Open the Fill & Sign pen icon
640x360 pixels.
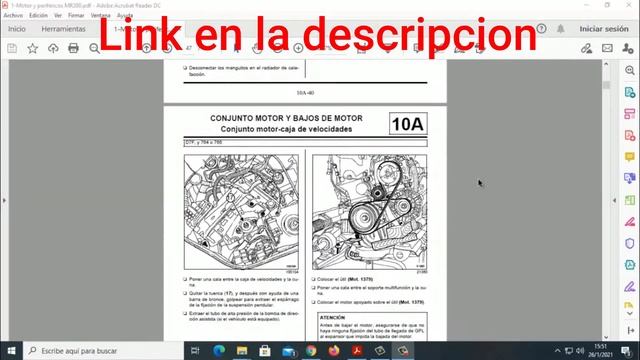(629, 287)
